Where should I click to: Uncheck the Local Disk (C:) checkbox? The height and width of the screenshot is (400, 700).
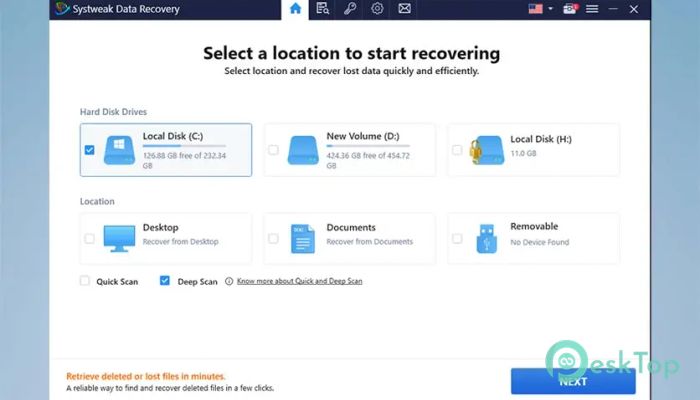pyautogui.click(x=89, y=150)
